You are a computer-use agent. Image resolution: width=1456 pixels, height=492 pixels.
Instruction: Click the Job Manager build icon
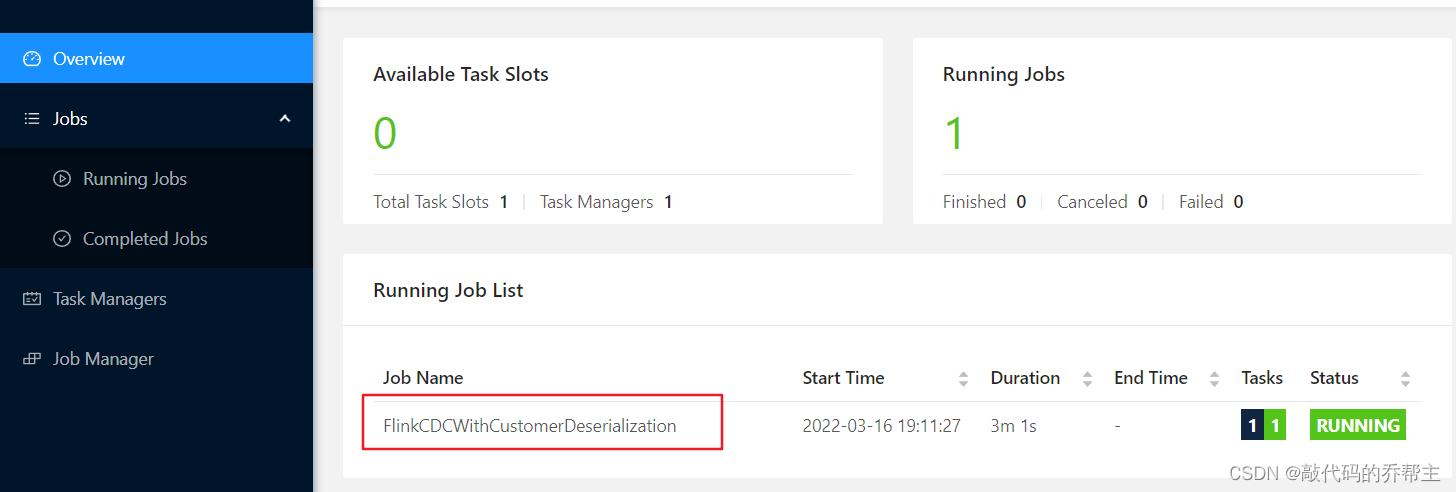click(x=32, y=359)
